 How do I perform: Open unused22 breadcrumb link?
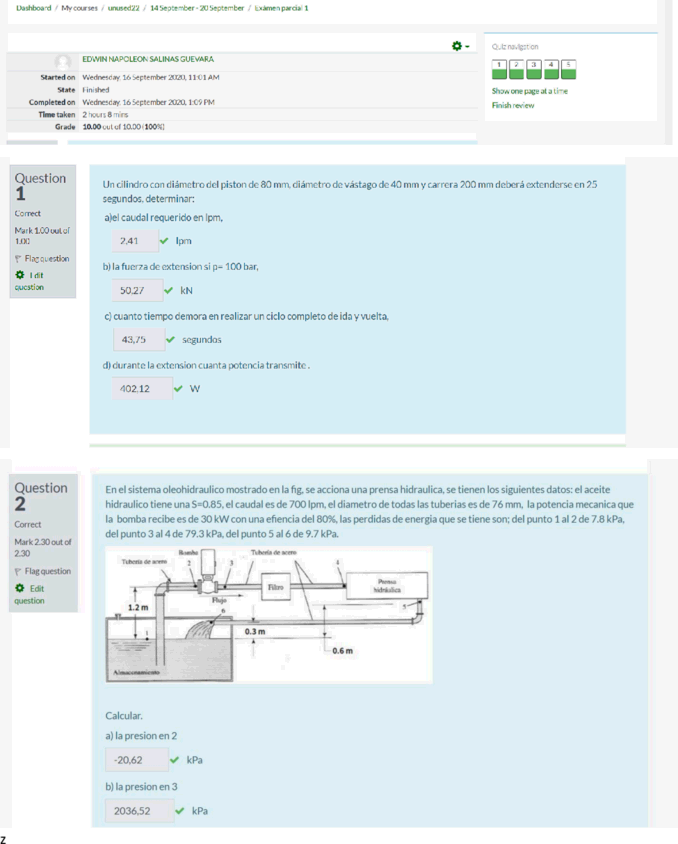pyautogui.click(x=123, y=8)
